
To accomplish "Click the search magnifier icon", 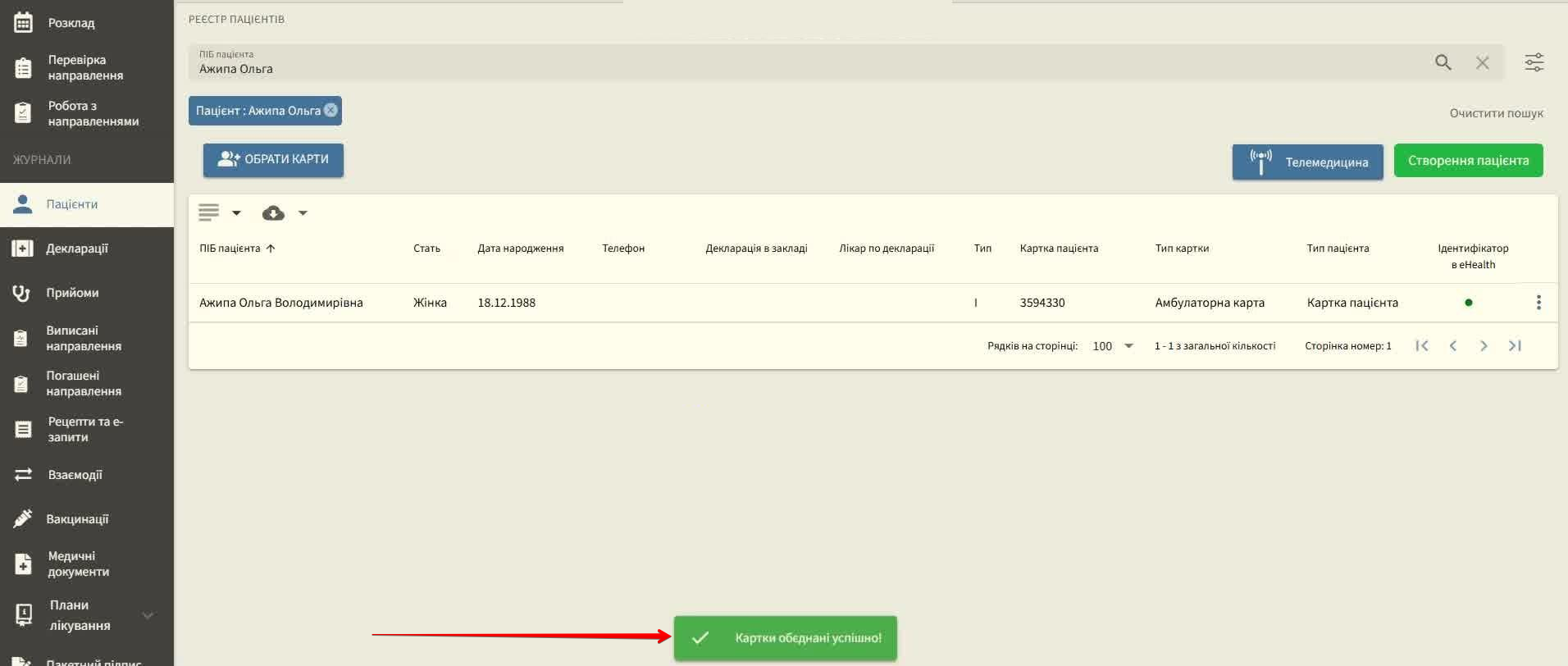I will coord(1443,62).
